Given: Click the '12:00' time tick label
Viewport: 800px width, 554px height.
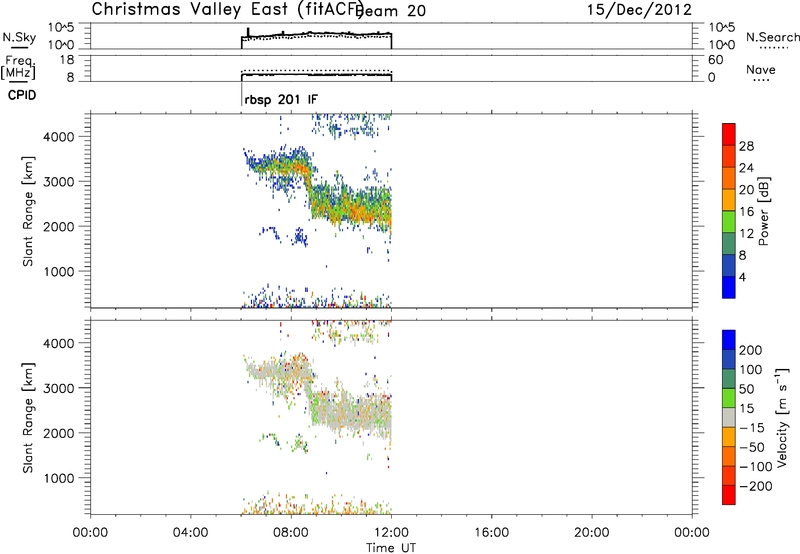Looking at the screenshot, I should pos(391,533).
